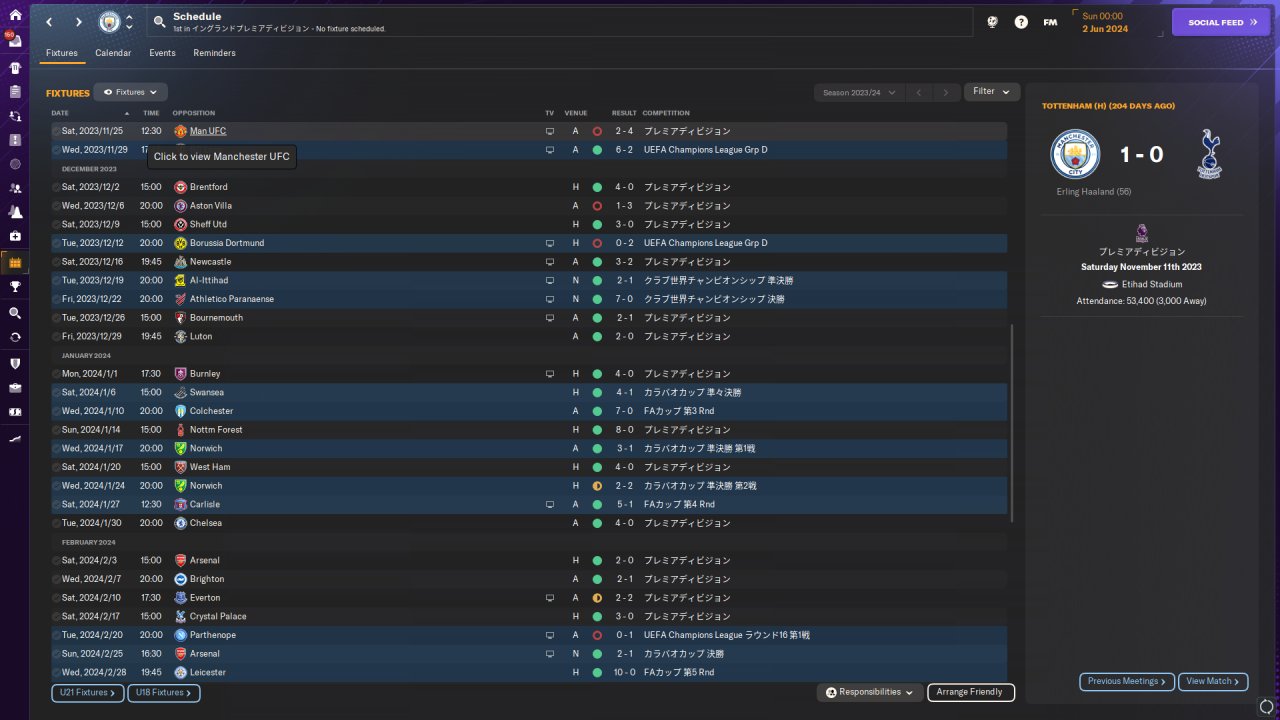Open the Home screen from the sidebar
Viewport: 1280px width, 720px height.
point(15,15)
